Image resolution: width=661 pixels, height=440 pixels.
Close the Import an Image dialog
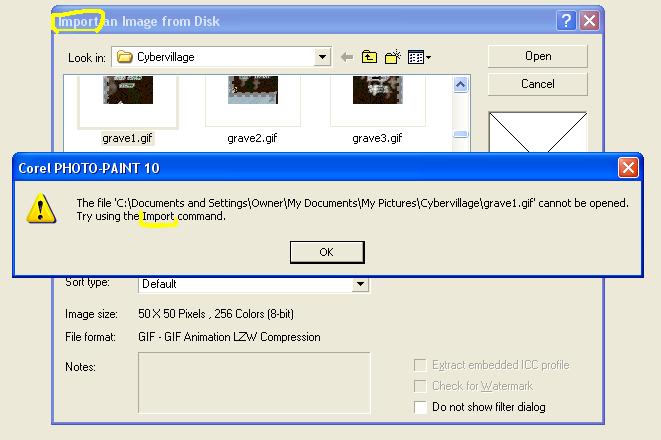pyautogui.click(x=589, y=21)
